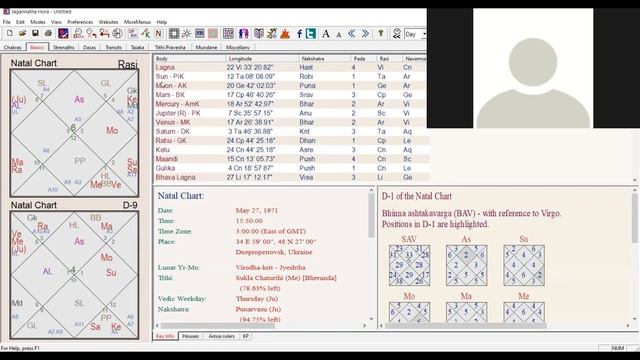Select the Bhava Lagna row
The image size is (640, 360).
point(291,177)
